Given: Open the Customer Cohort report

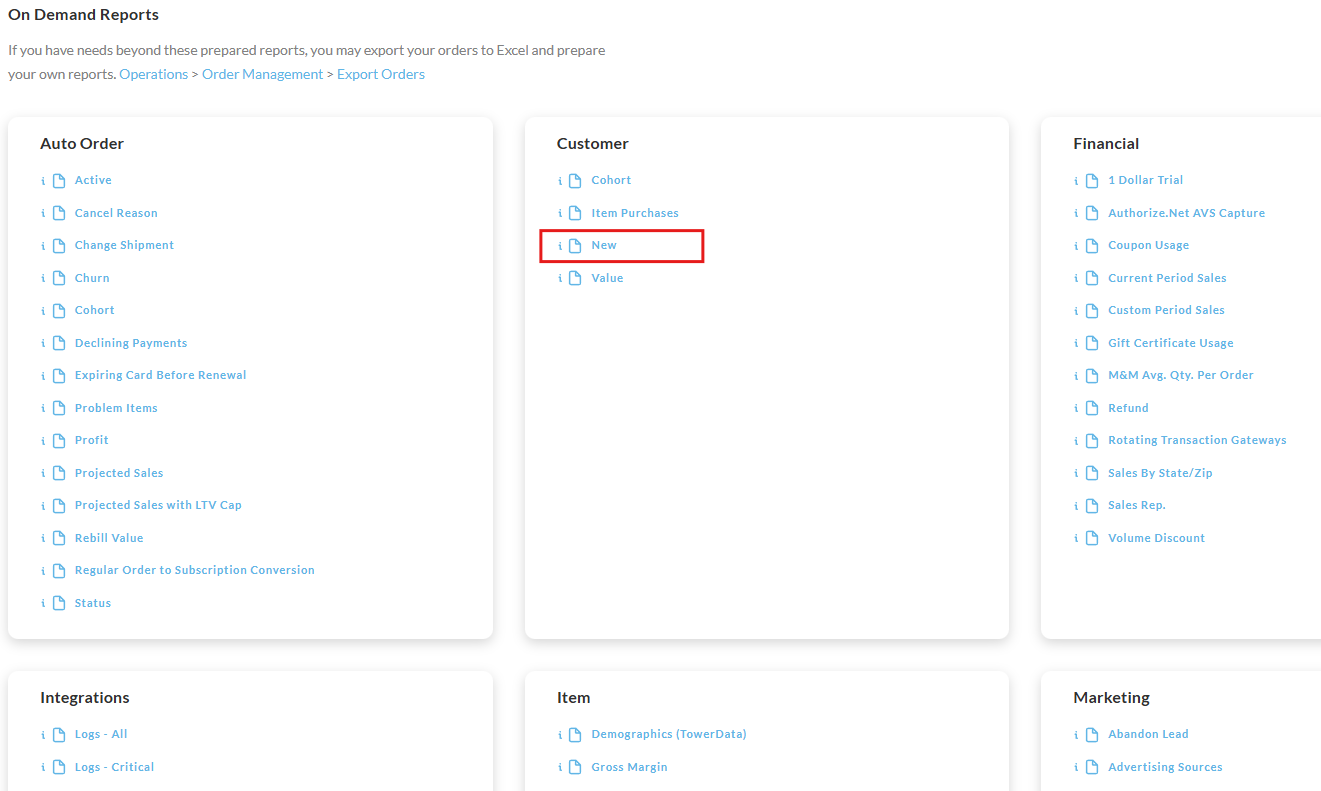Looking at the screenshot, I should tap(611, 180).
